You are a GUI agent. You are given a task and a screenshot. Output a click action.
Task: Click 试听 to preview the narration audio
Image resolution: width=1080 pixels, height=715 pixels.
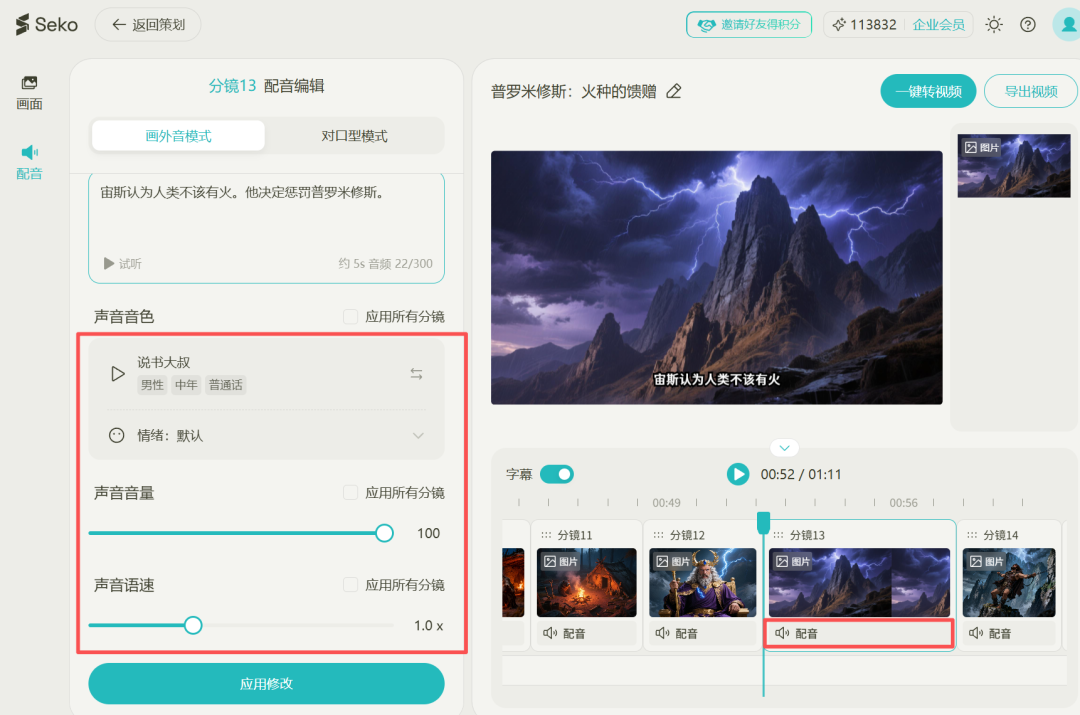click(122, 263)
